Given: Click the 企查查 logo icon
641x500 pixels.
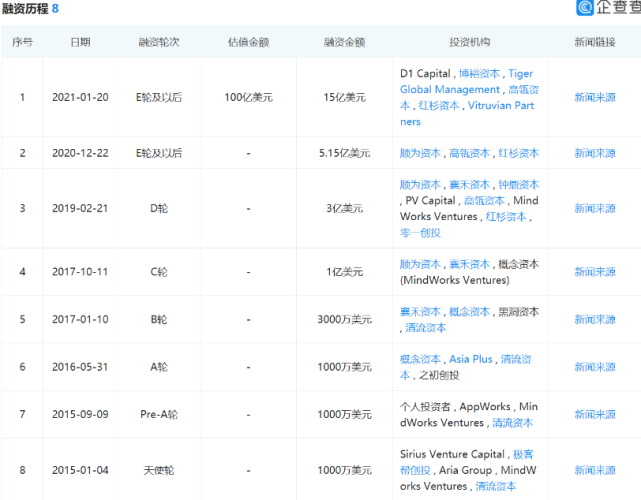Looking at the screenshot, I should point(585,7).
